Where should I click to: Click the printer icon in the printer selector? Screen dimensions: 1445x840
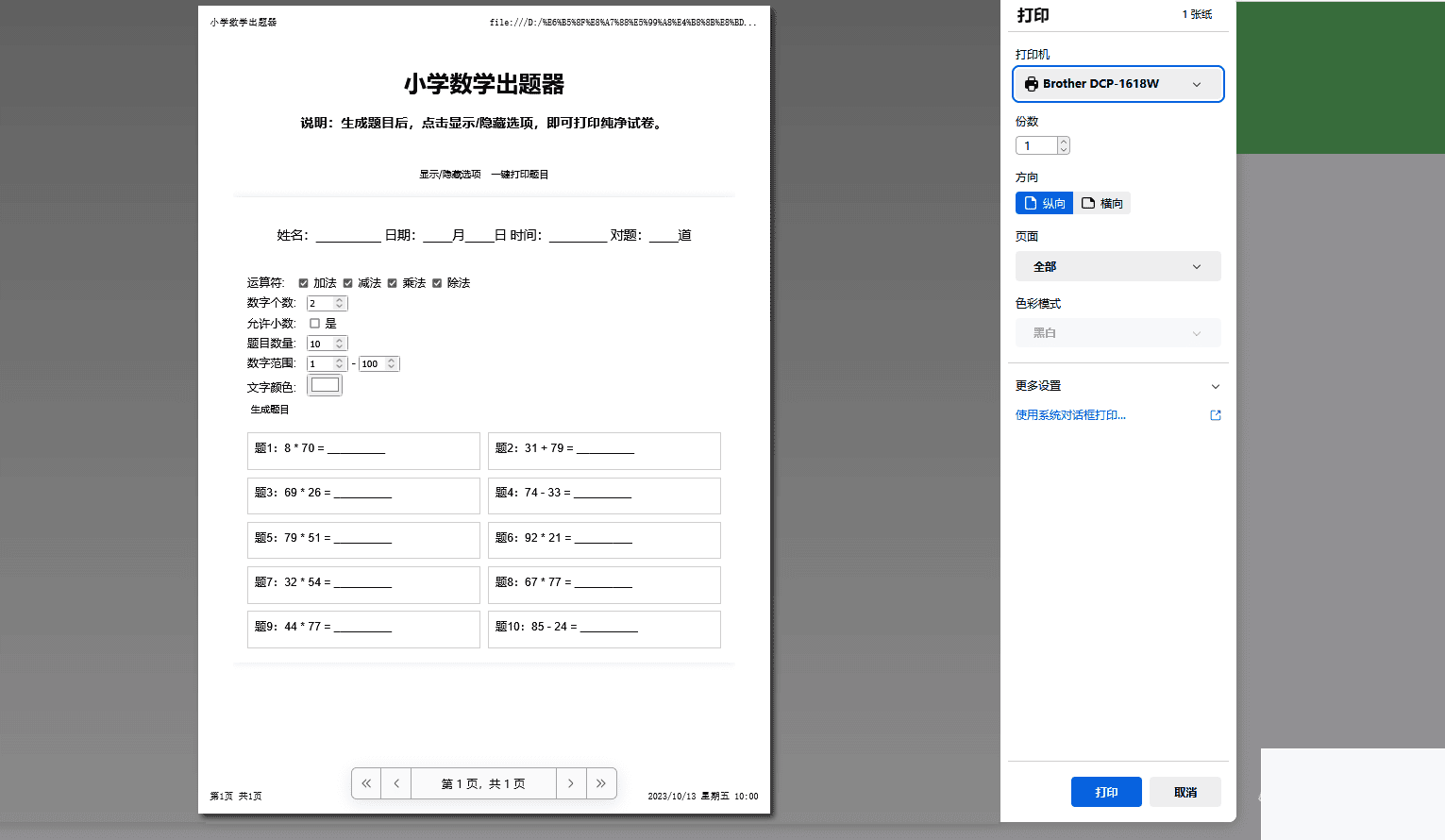(1030, 84)
